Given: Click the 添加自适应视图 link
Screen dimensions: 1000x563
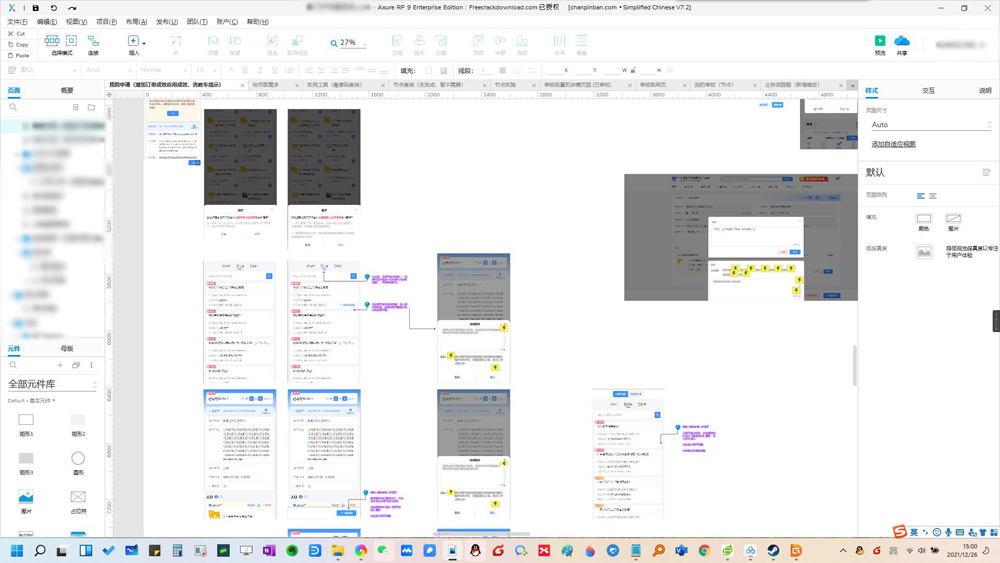Looking at the screenshot, I should 893,144.
